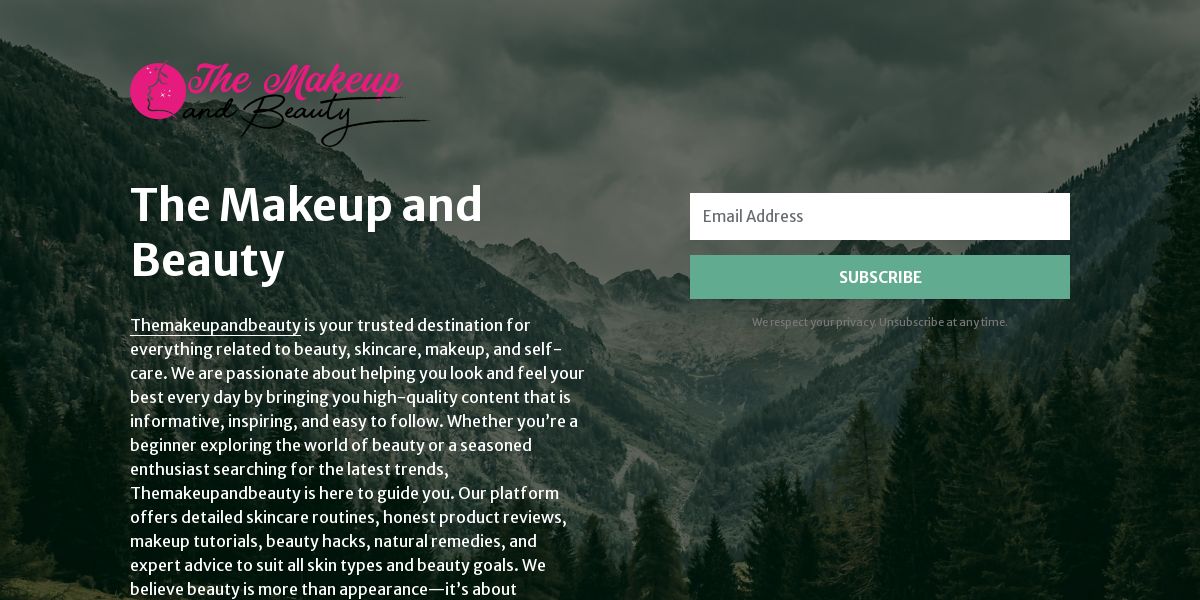Click the "honest product reviews" phrase

472,517
